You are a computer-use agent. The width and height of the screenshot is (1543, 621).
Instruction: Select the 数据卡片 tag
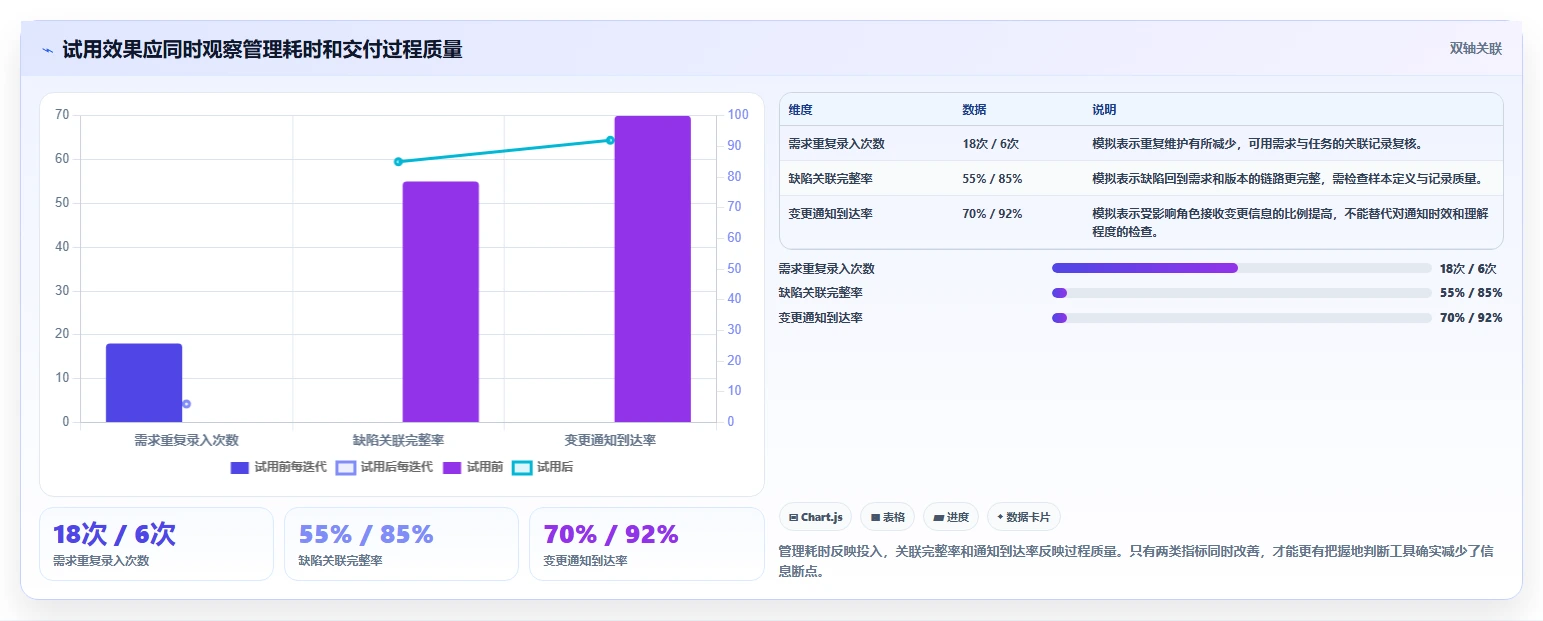tap(1024, 517)
